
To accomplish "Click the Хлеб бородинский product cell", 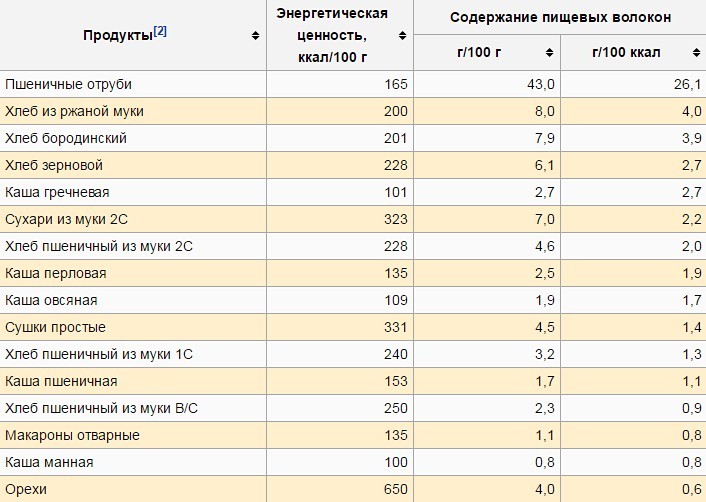I will click(66, 138).
